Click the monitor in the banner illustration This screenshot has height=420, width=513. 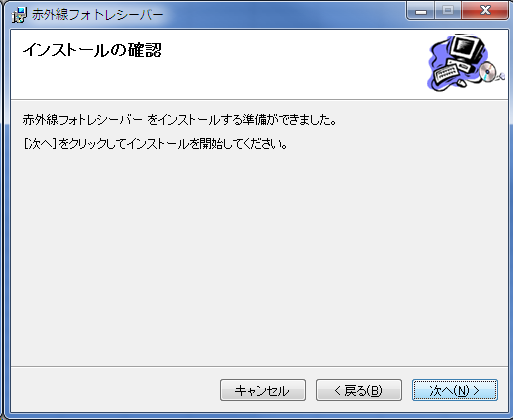coord(467,48)
